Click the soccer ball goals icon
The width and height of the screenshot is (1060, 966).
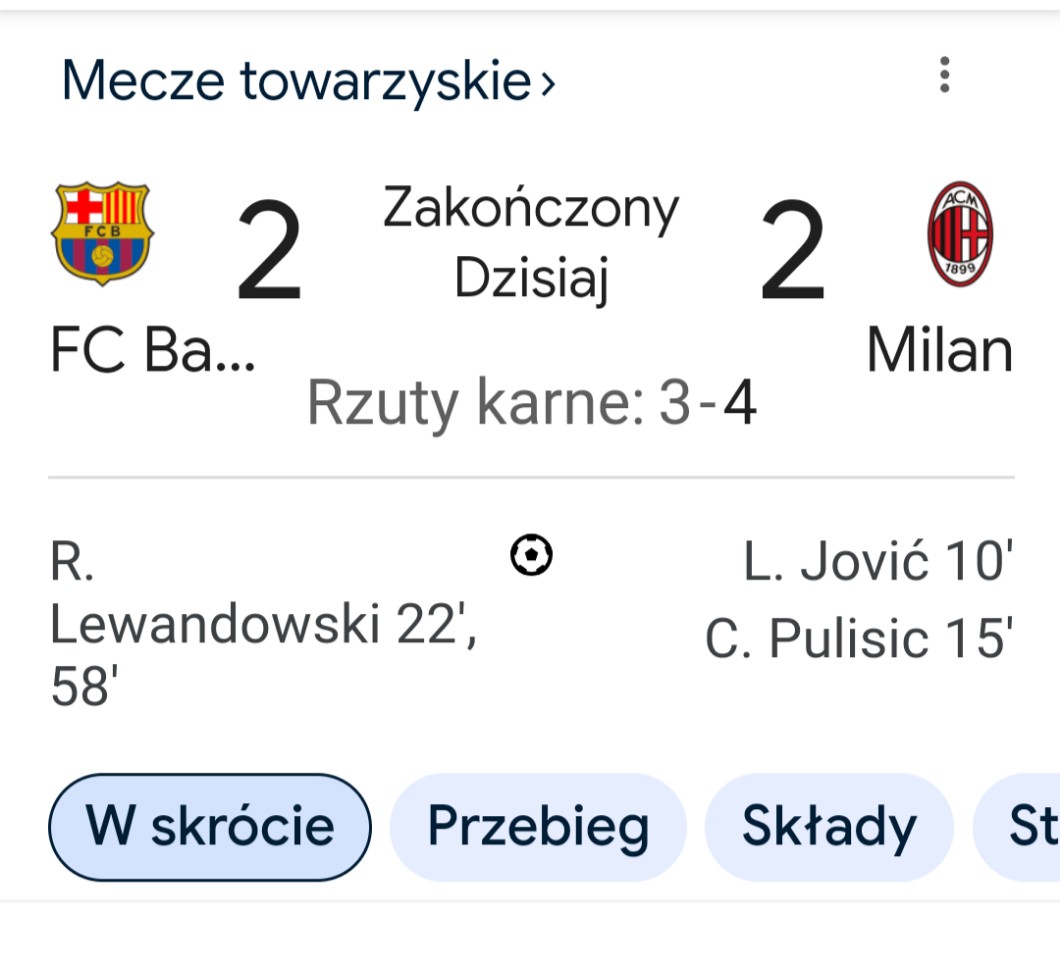(531, 556)
